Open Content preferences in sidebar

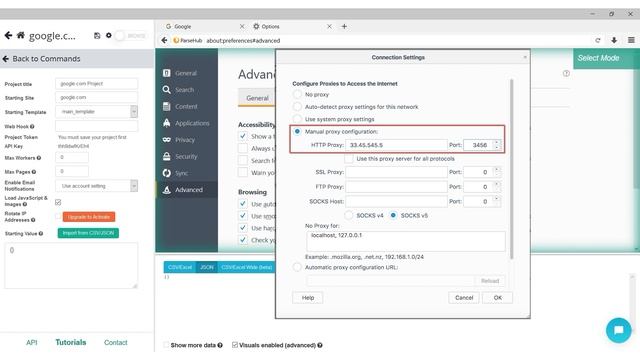point(186,107)
